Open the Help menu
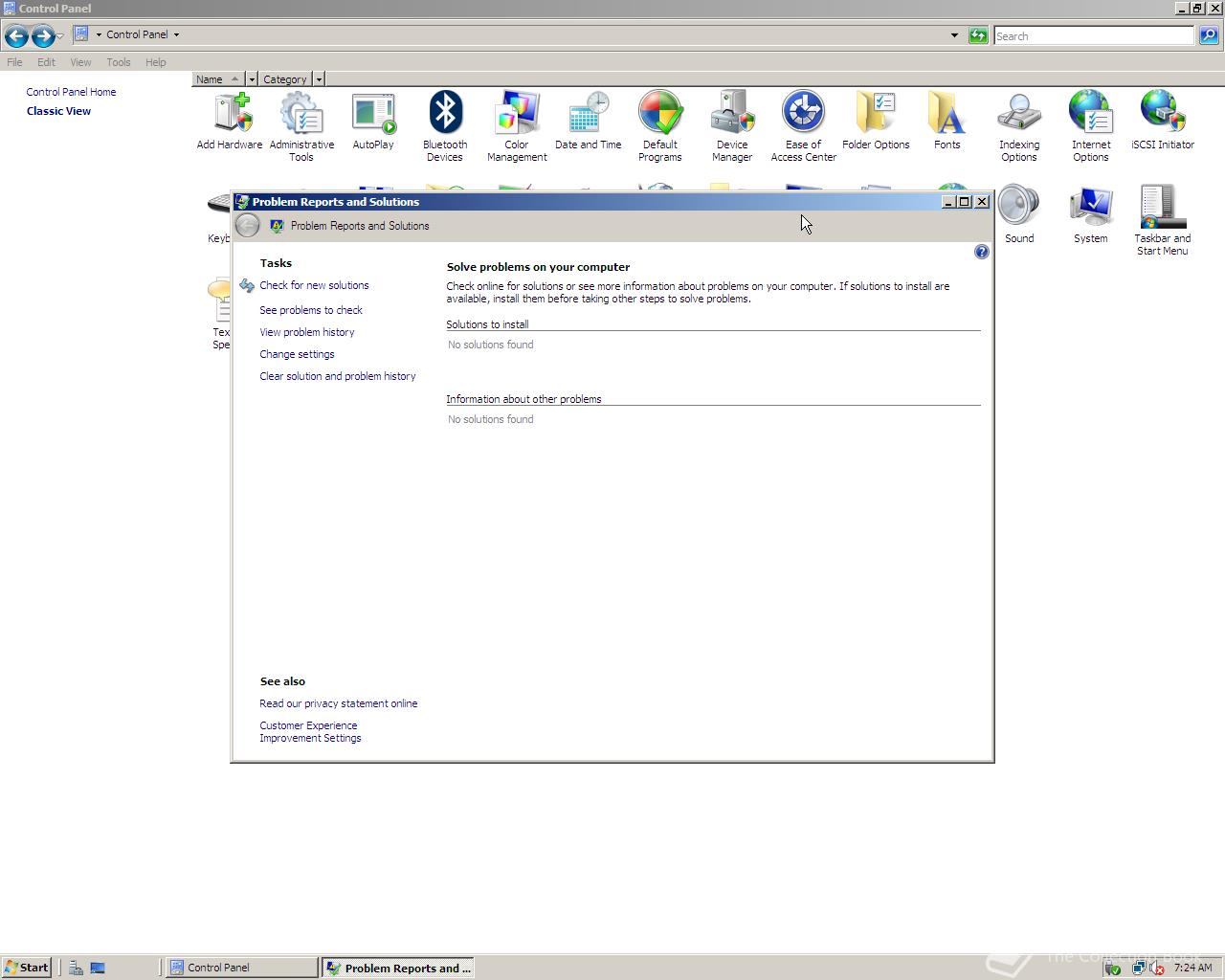This screenshot has width=1225, height=980. (156, 62)
